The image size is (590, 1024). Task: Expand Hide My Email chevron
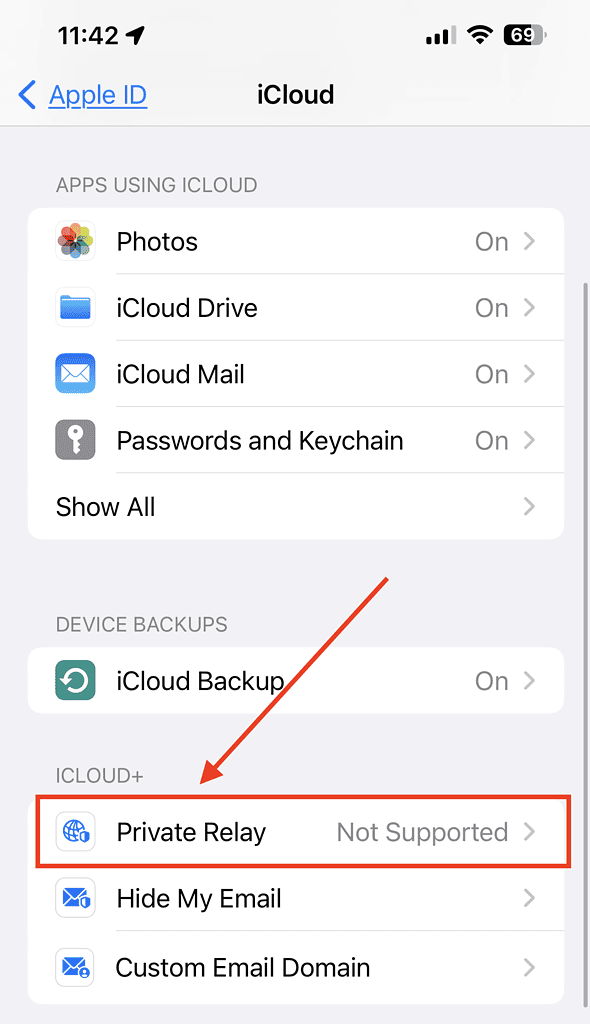pyautogui.click(x=529, y=898)
